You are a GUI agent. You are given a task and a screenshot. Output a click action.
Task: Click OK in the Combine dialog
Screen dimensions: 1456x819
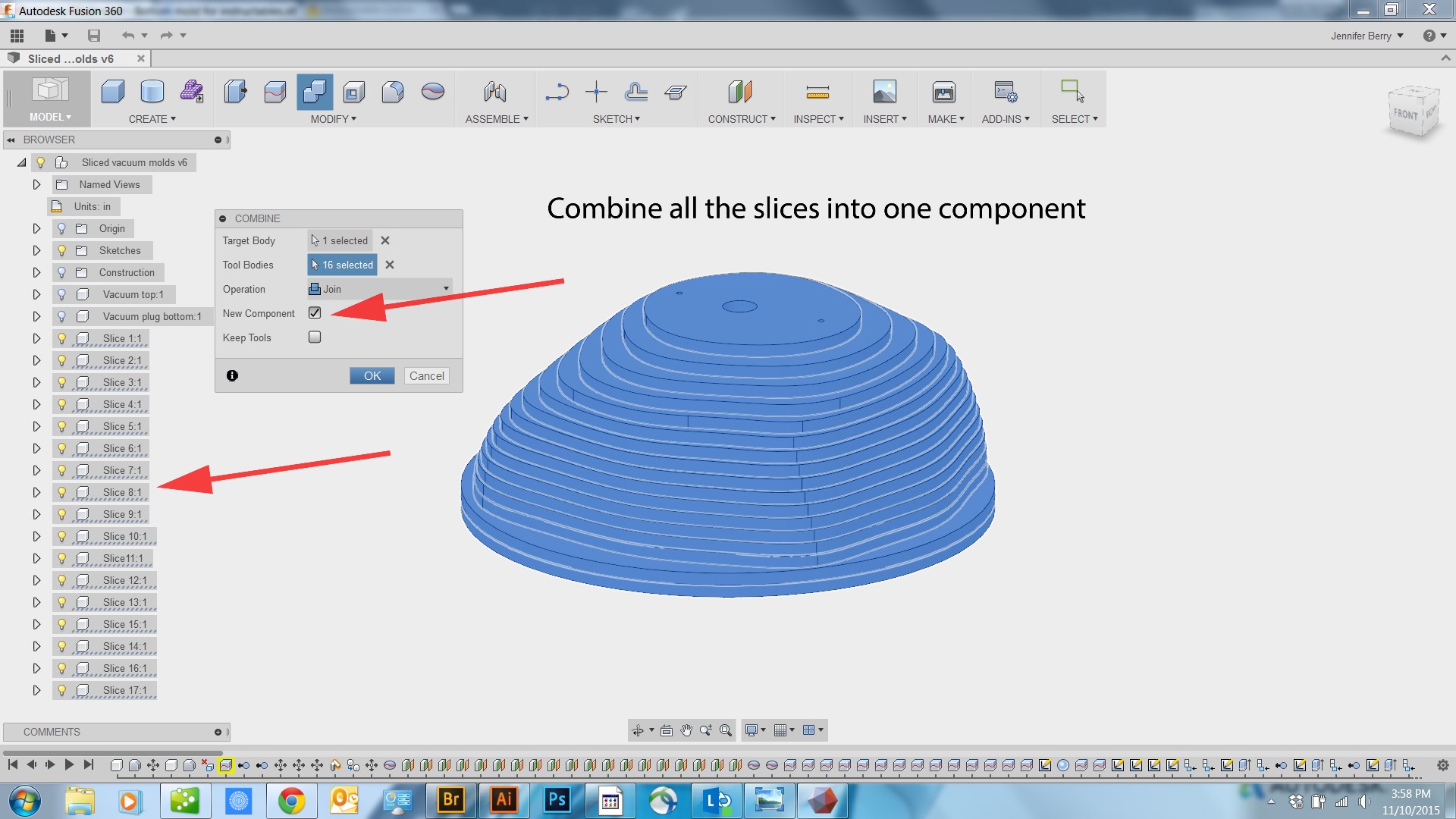[372, 376]
